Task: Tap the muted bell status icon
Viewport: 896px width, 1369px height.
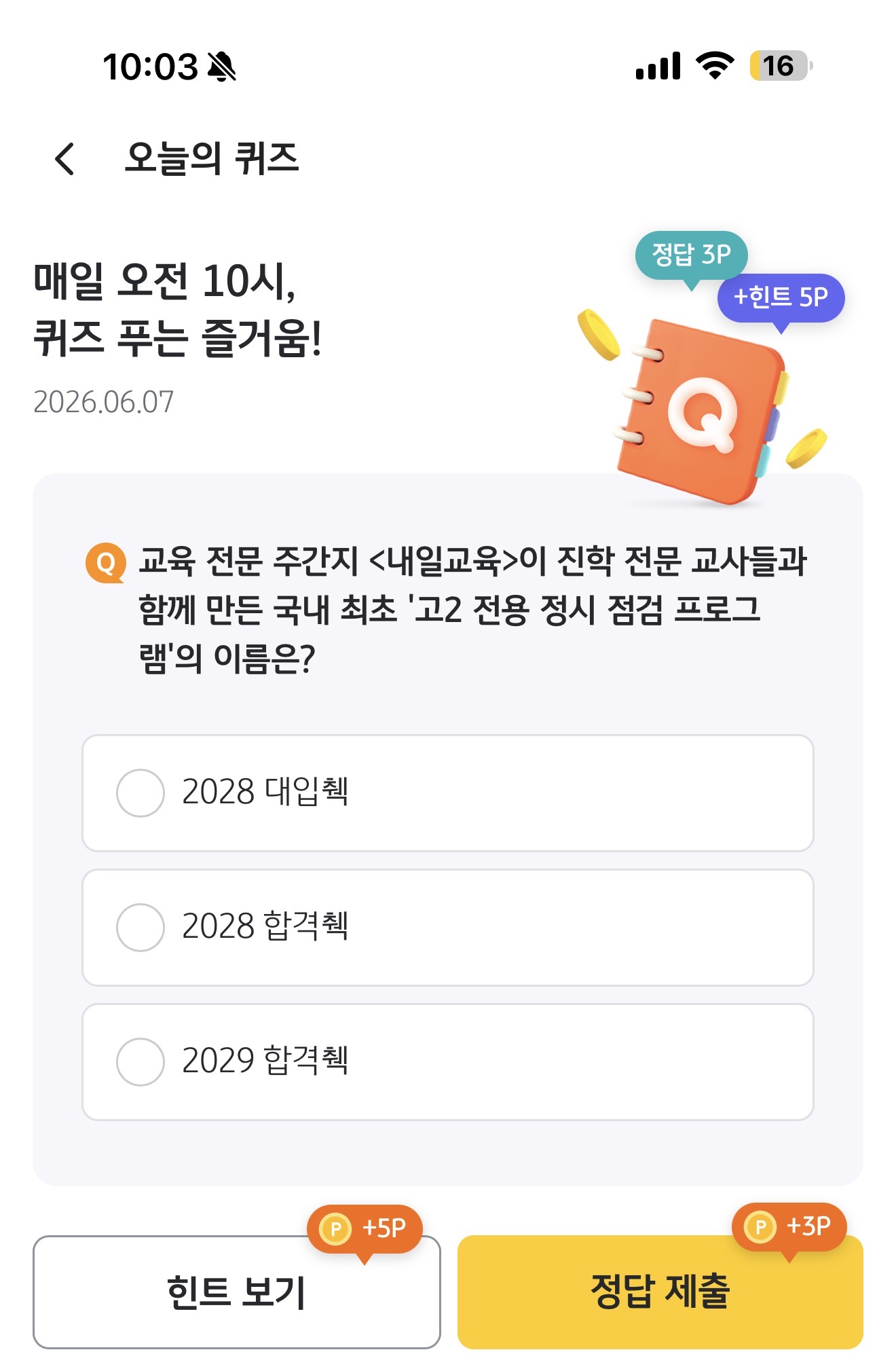Action: pyautogui.click(x=221, y=67)
